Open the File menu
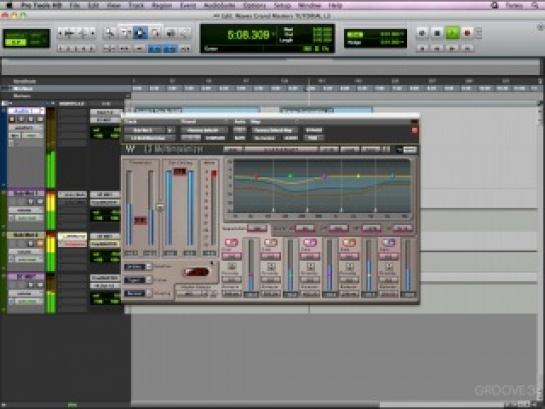545x409 pixels. (x=74, y=5)
